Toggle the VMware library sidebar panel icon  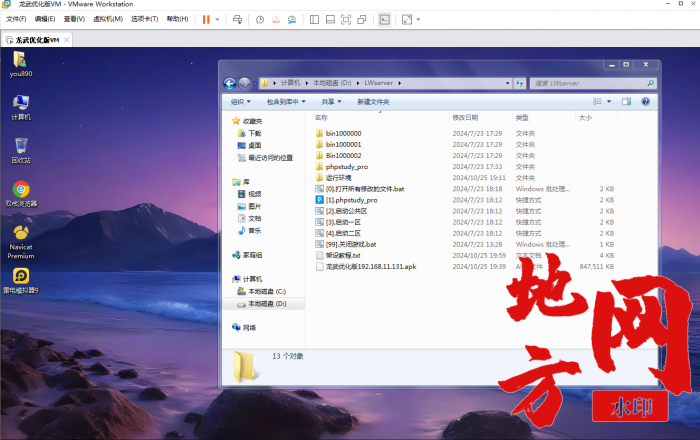tap(314, 20)
